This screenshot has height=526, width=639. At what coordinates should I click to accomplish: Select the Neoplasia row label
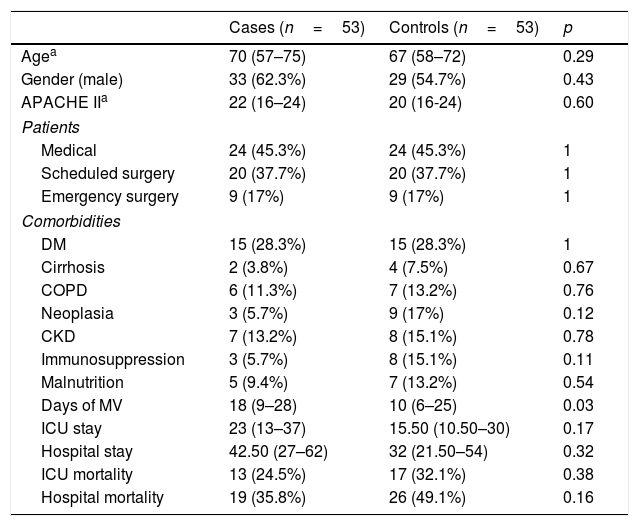click(77, 314)
